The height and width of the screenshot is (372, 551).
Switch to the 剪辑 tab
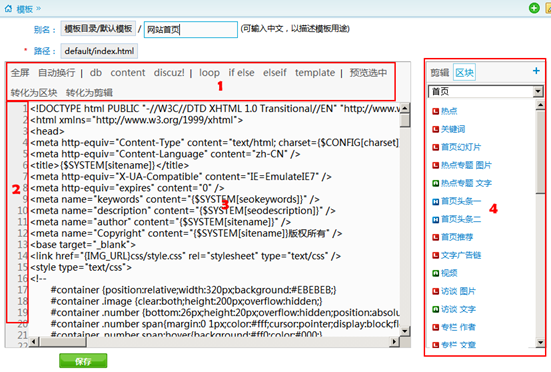tap(440, 73)
